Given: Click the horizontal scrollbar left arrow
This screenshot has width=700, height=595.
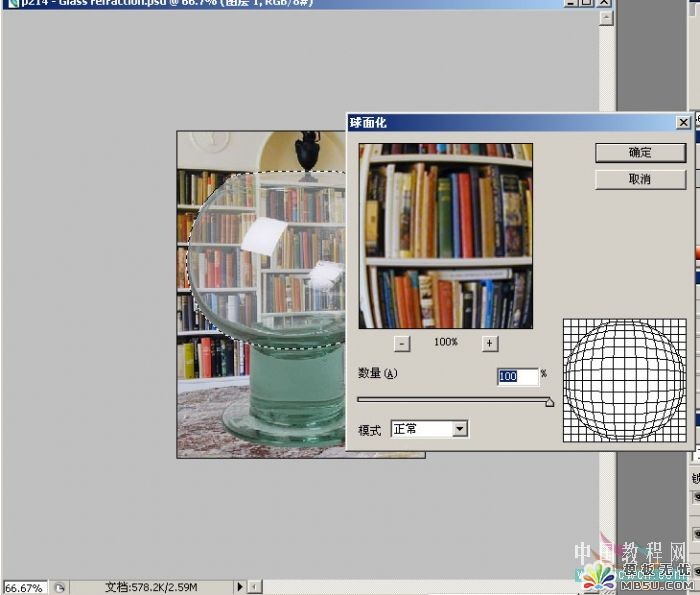Looking at the screenshot, I should point(254,587).
